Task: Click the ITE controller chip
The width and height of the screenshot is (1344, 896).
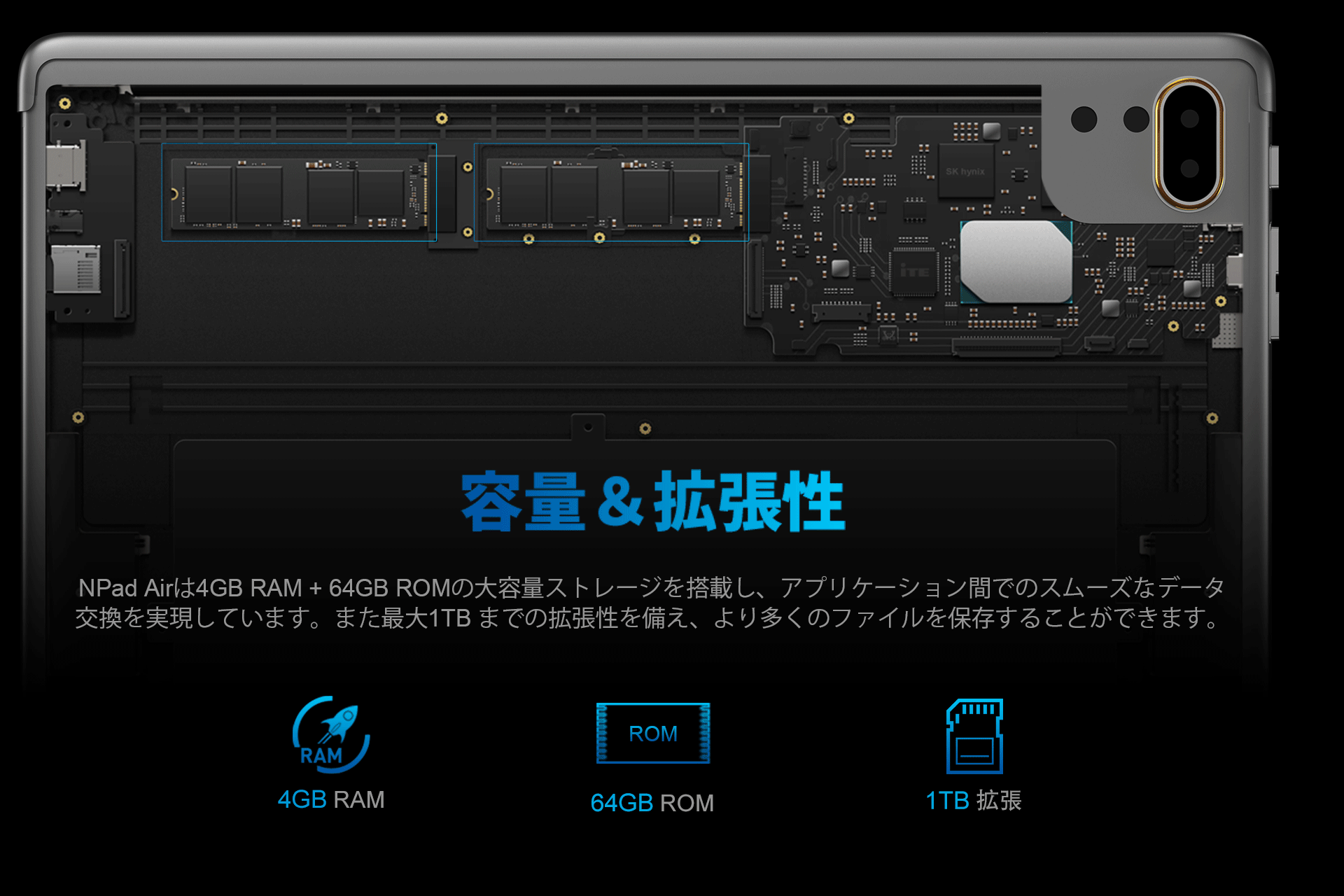Action: [914, 271]
